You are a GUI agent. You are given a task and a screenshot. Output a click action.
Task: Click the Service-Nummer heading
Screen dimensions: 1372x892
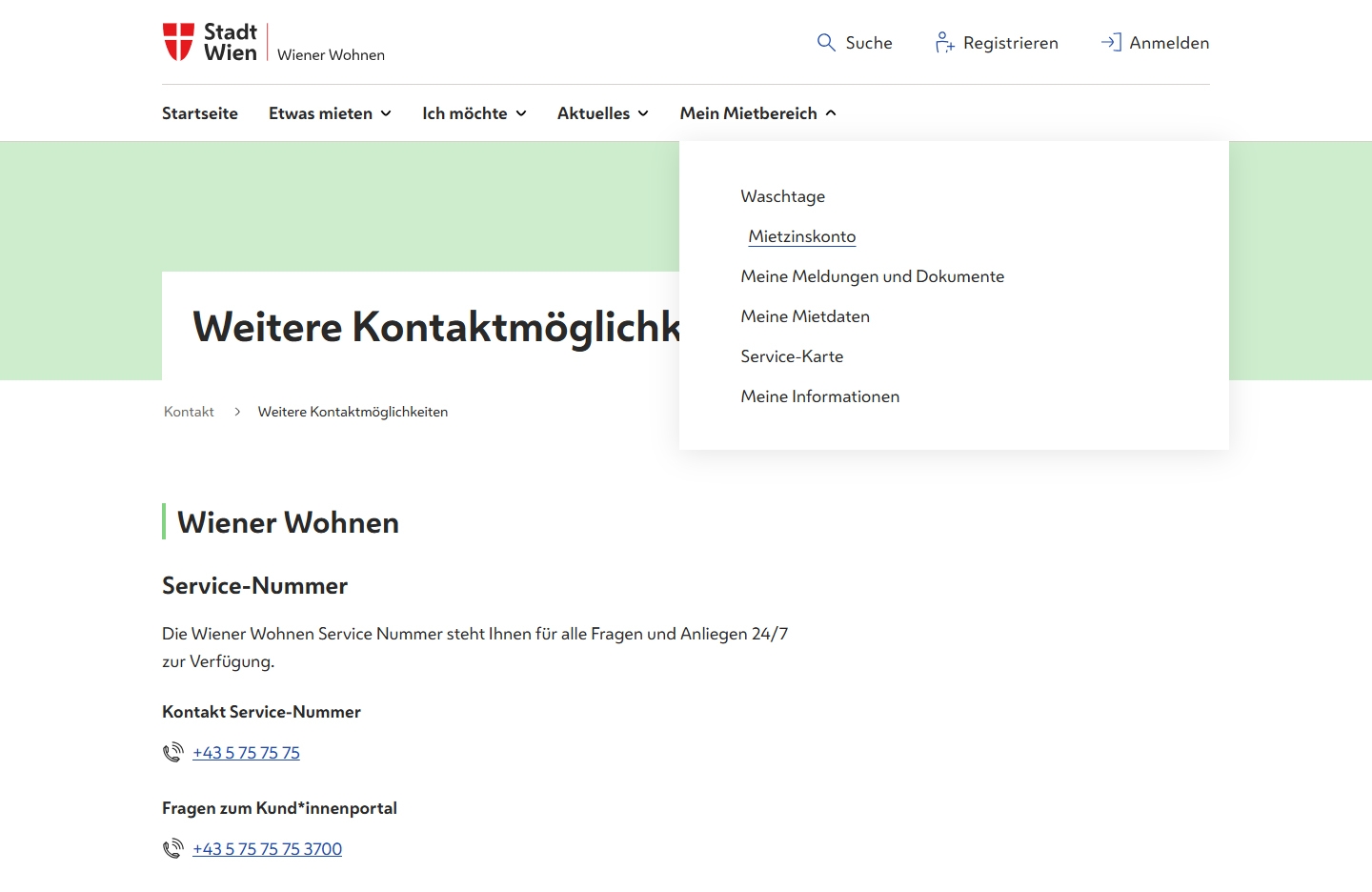254,585
